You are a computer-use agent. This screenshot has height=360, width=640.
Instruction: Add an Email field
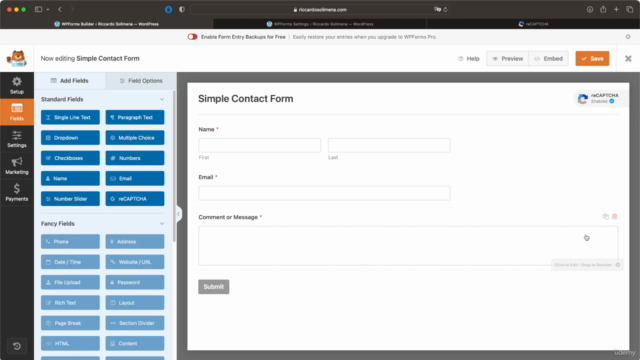pos(135,178)
